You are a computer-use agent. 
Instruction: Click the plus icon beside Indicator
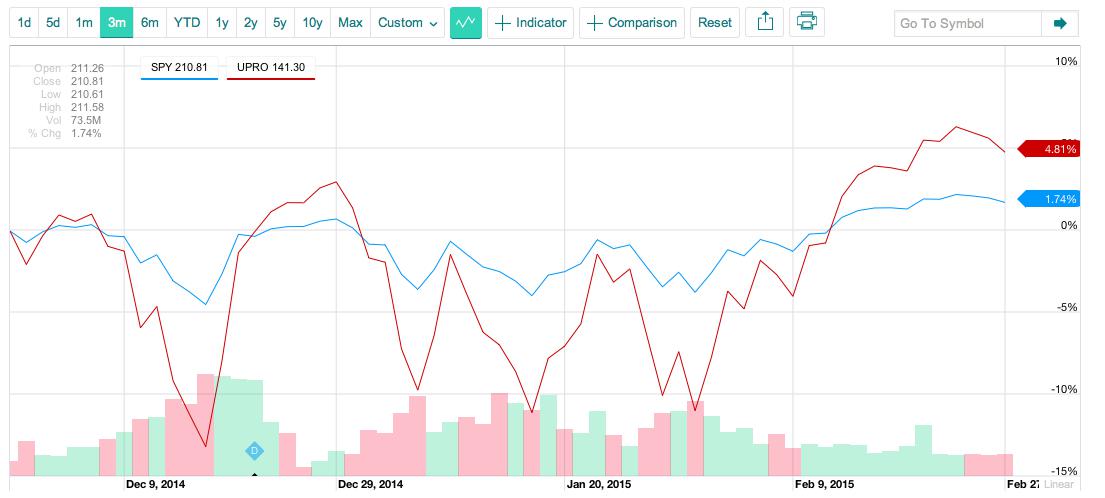pos(502,23)
